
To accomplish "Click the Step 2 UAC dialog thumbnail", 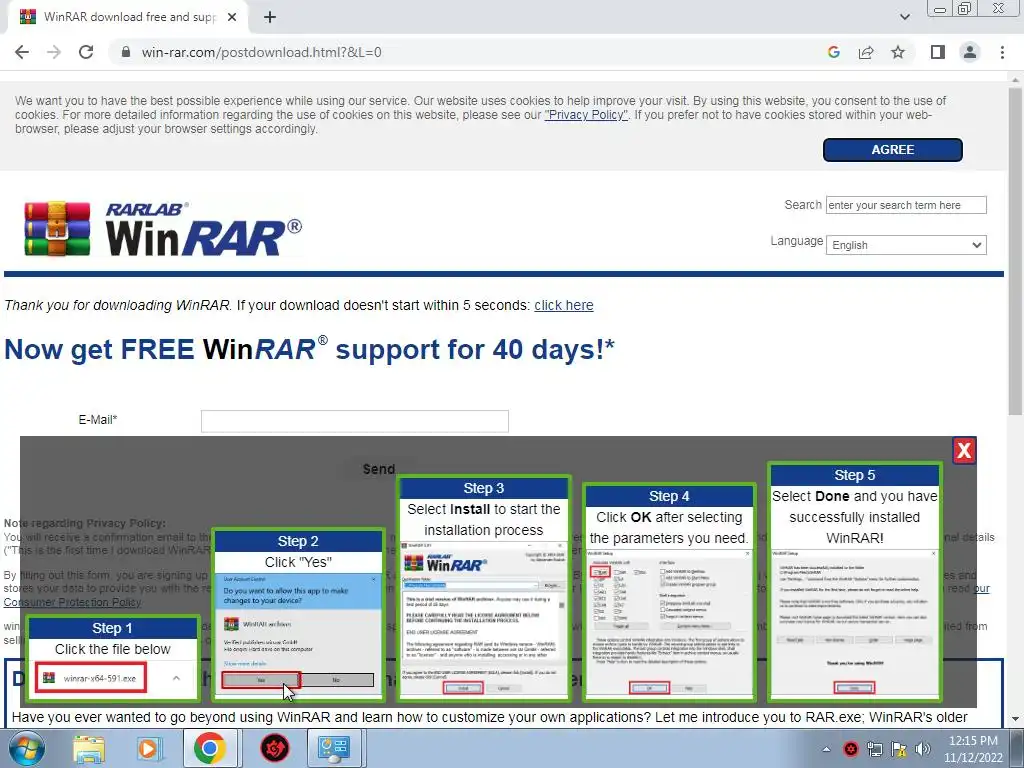I will (x=298, y=637).
